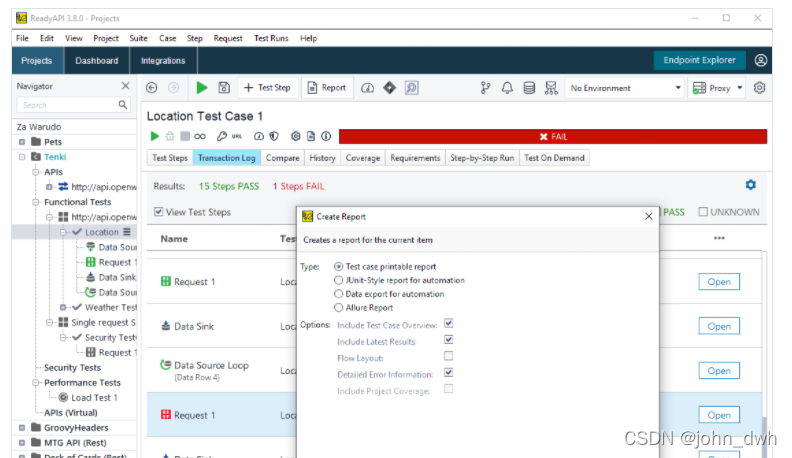Open the credentials key icon

(x=222, y=136)
